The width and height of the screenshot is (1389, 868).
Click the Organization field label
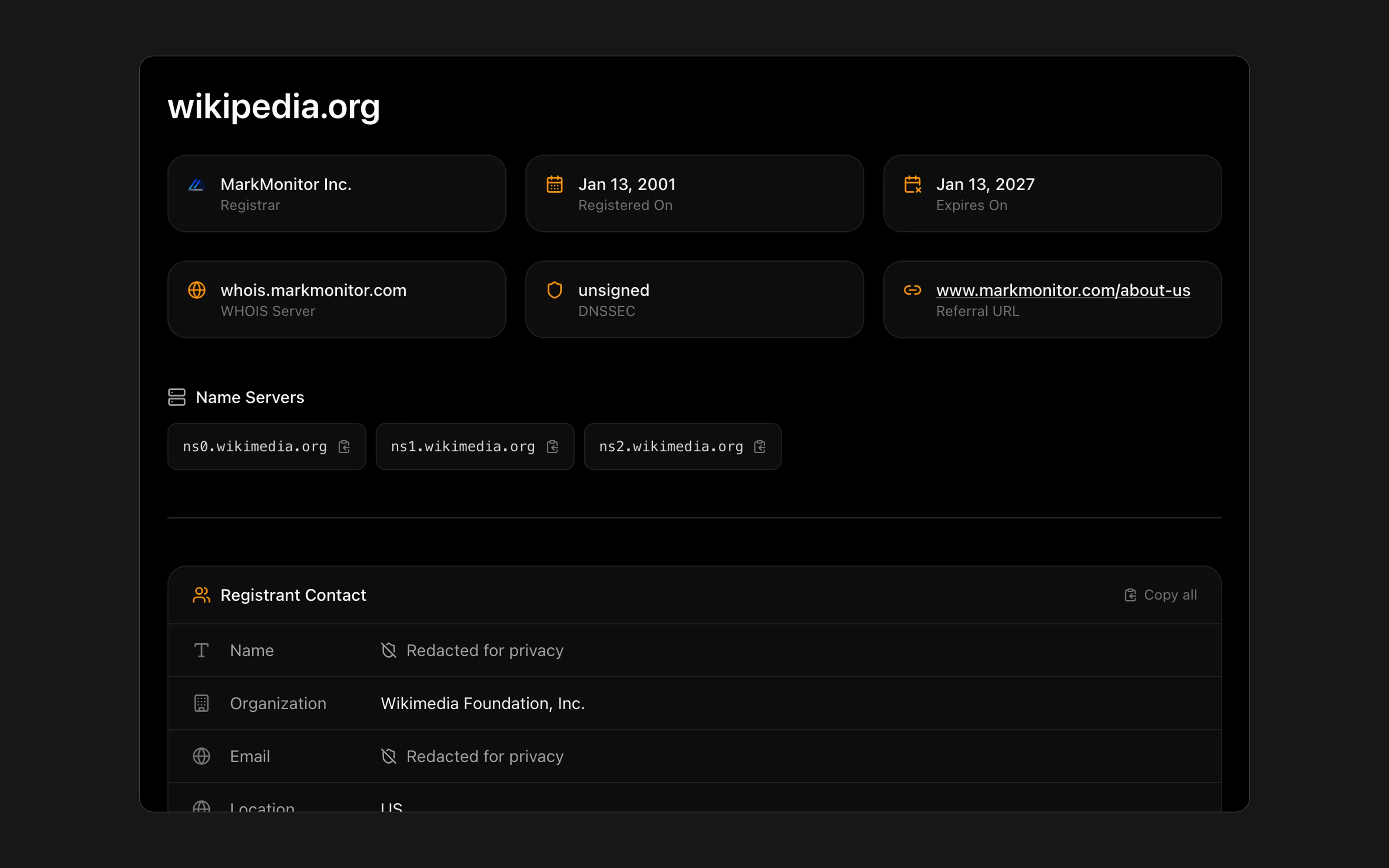pos(278,703)
